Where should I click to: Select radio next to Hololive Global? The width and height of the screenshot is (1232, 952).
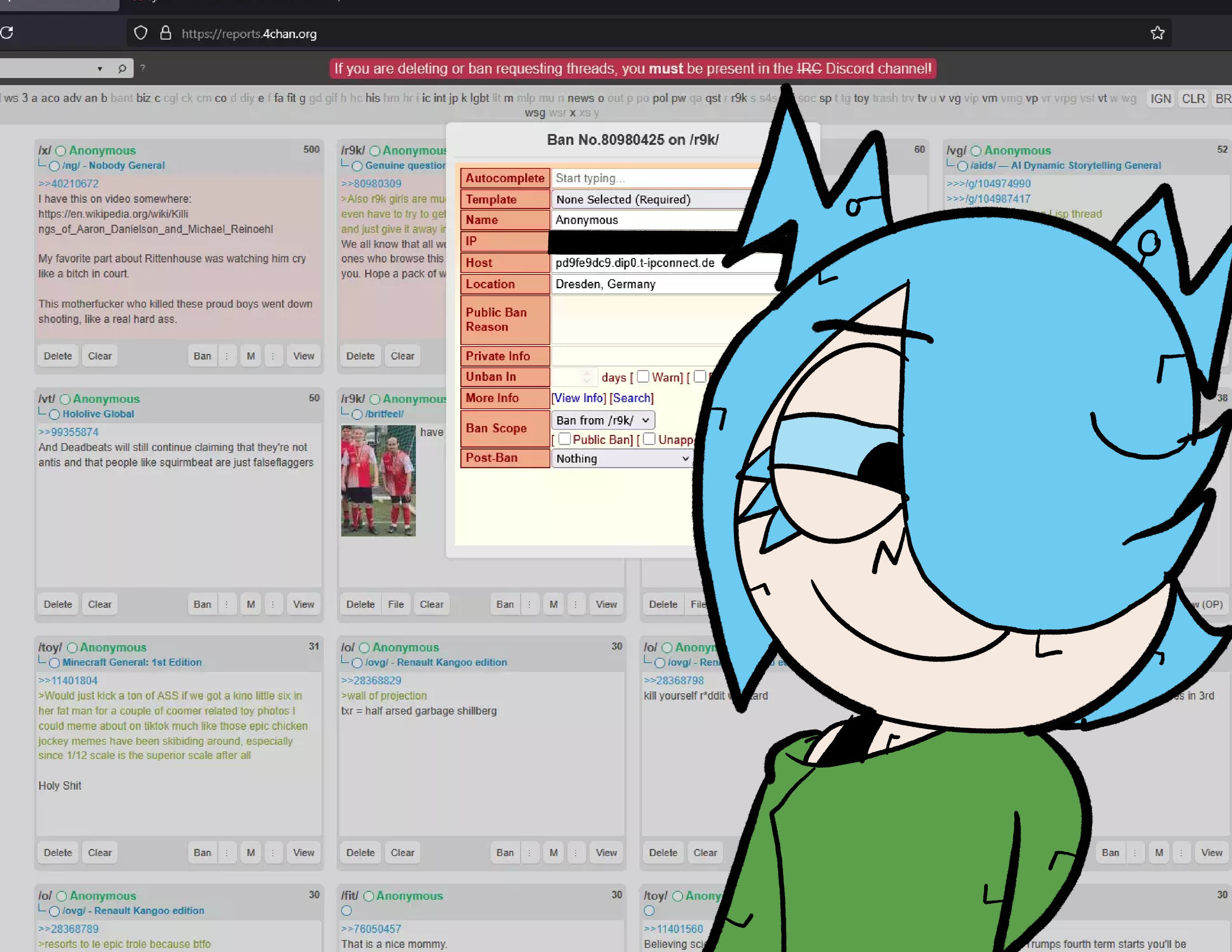pos(54,414)
